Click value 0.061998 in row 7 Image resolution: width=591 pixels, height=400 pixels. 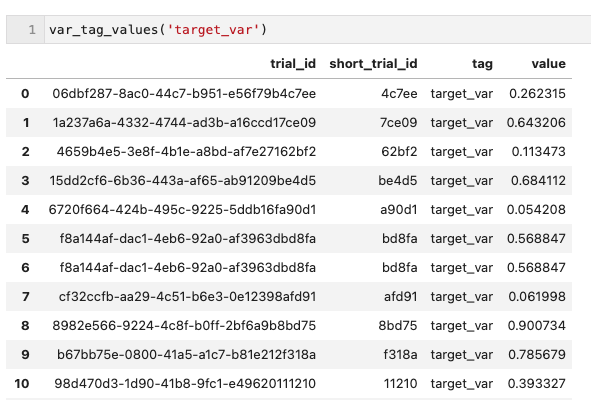tap(537, 297)
